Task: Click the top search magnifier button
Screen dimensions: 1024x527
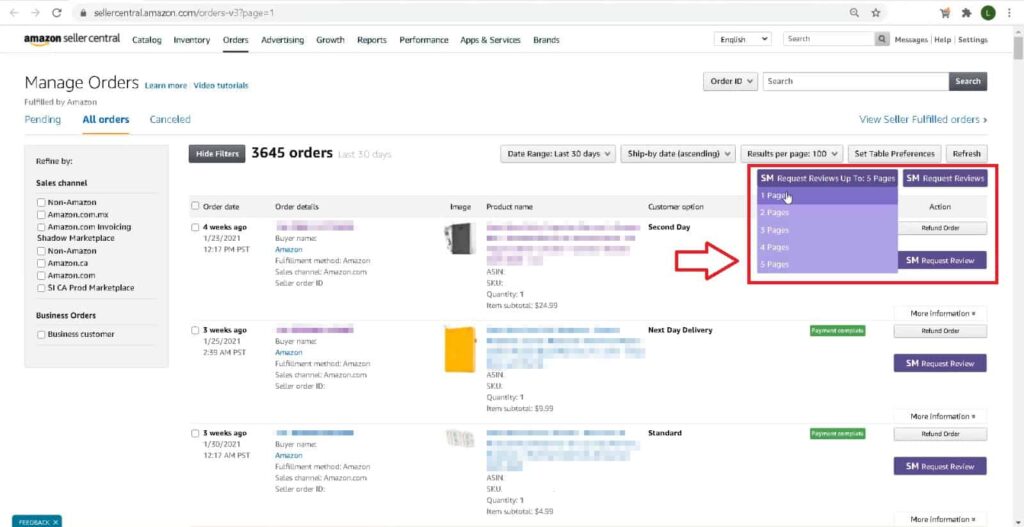Action: (x=882, y=39)
